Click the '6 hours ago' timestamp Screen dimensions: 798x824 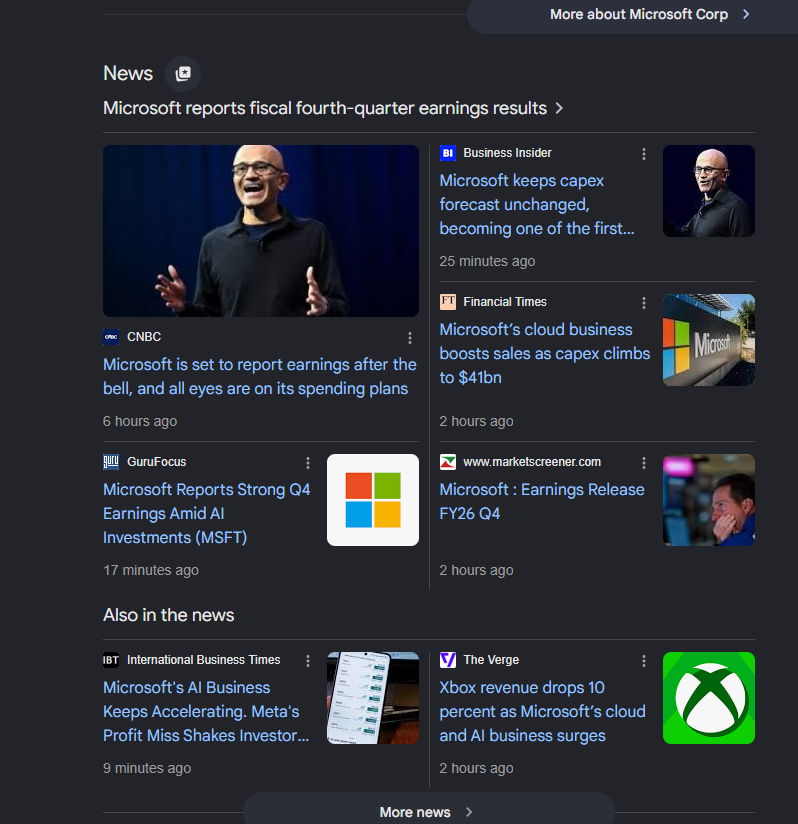tap(140, 421)
